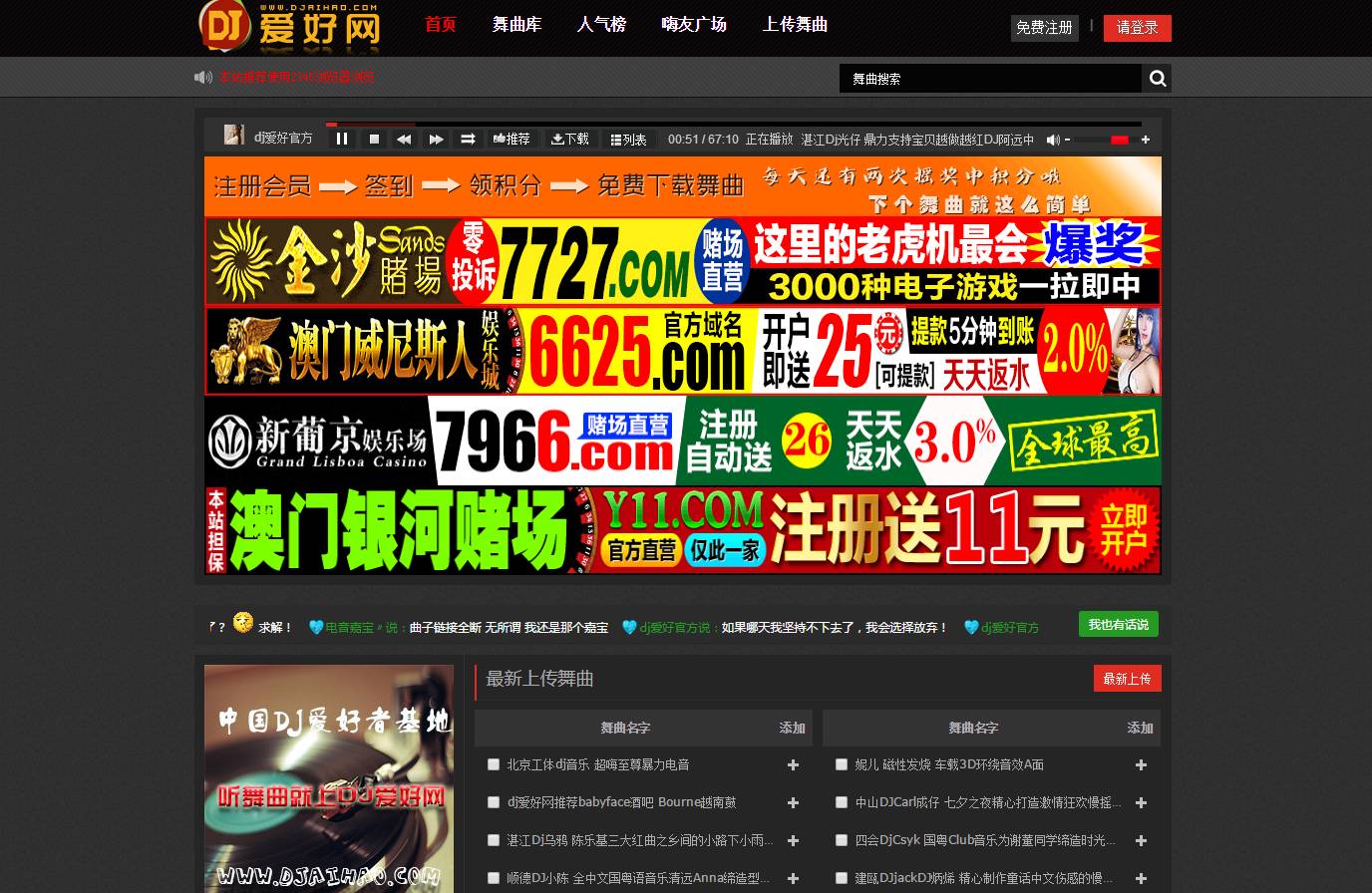Add 四会DjCsyk track with its plus icon
Image resolution: width=1372 pixels, height=893 pixels.
point(1142,841)
